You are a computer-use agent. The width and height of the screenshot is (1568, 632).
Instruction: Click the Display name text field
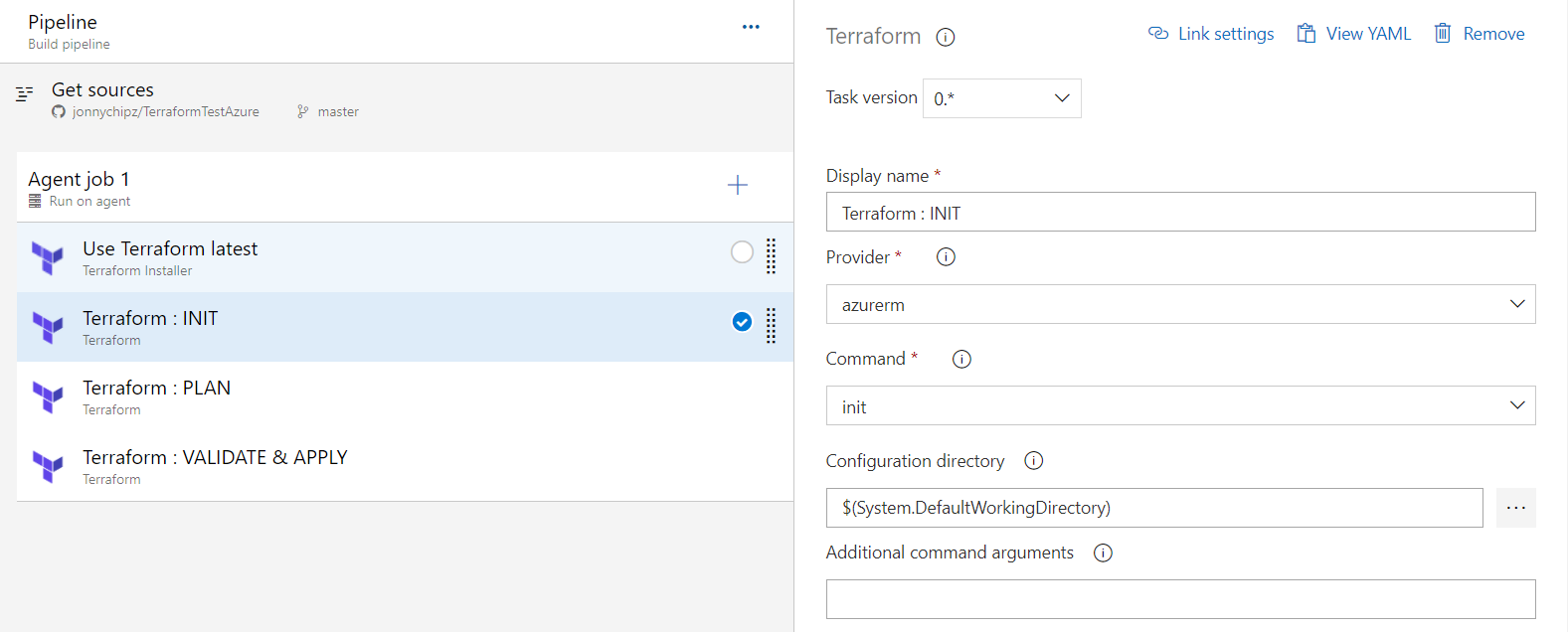[1180, 213]
